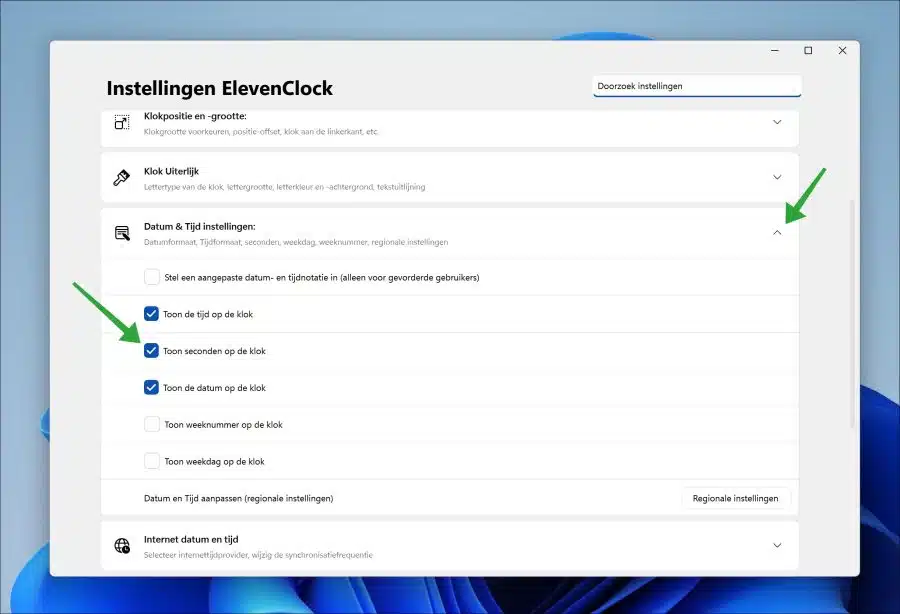Expand the Klokpositie en -grootte section chevron

pos(777,122)
